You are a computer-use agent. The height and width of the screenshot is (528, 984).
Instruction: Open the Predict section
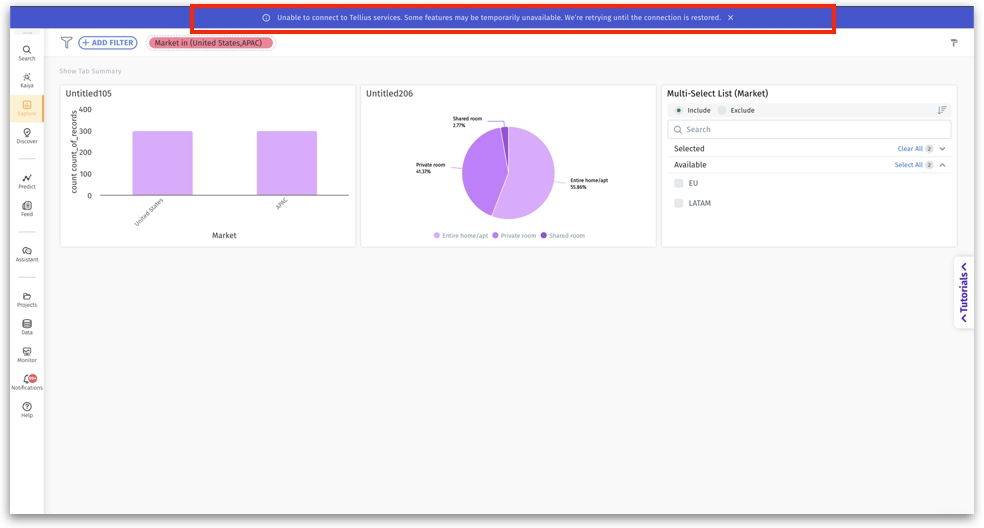pos(27,181)
